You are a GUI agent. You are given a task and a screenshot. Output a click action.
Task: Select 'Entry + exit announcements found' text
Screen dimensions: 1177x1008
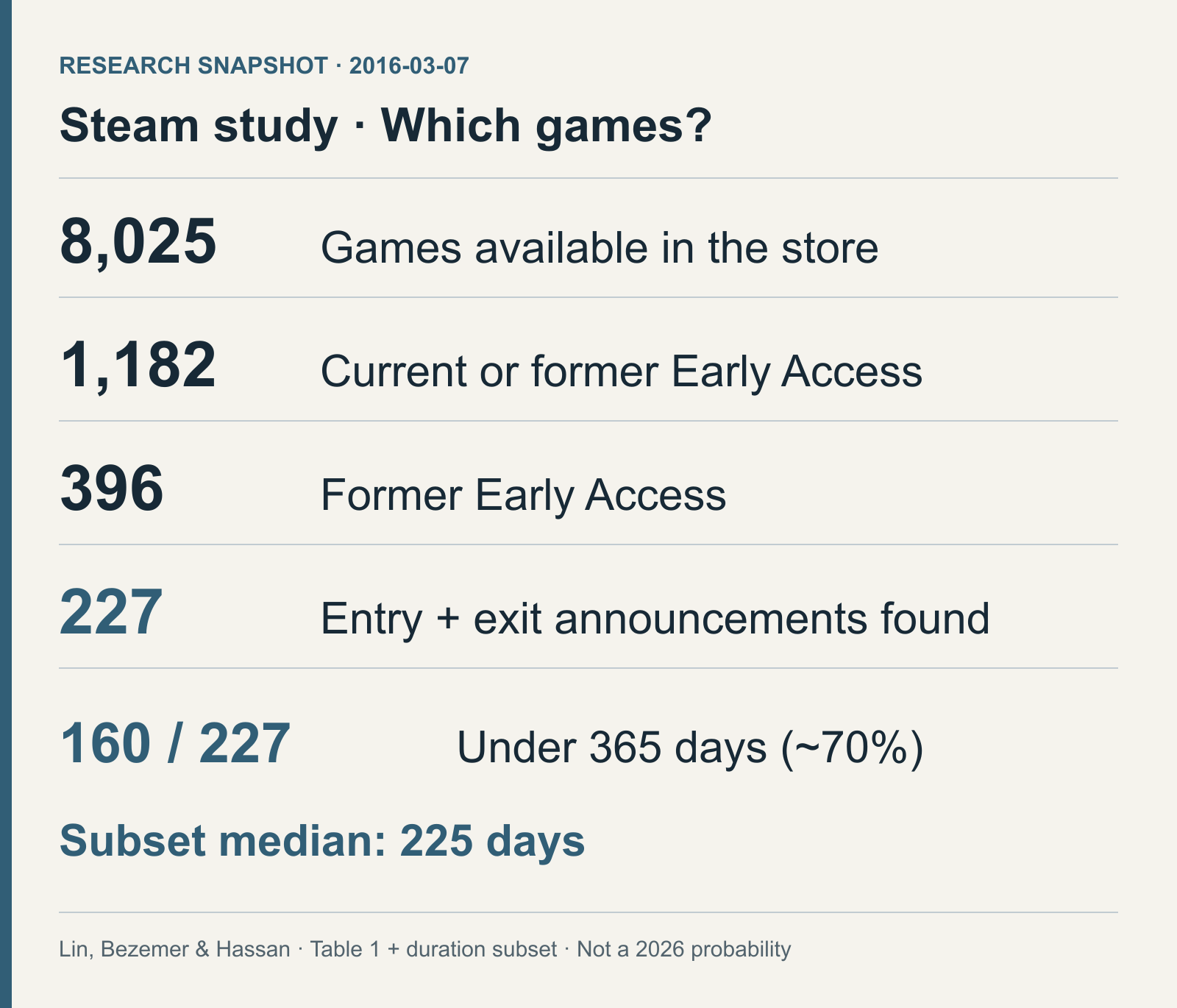pos(655,618)
